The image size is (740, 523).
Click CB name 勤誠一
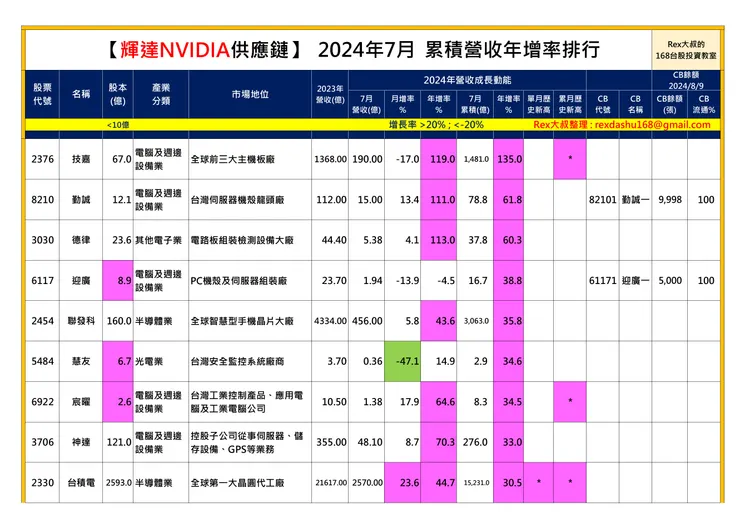[x=635, y=200]
